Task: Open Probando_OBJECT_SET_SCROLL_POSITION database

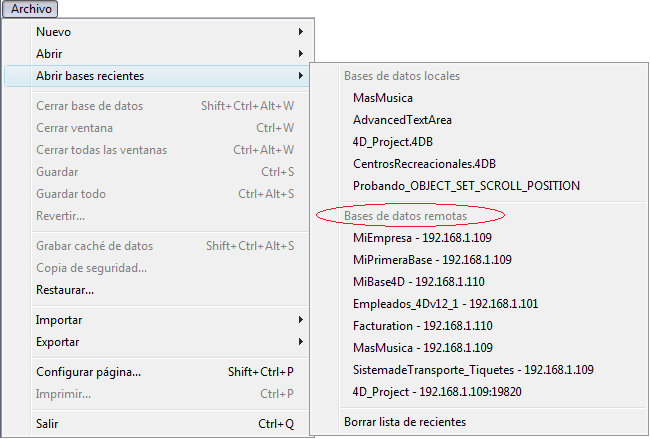Action: tap(466, 186)
